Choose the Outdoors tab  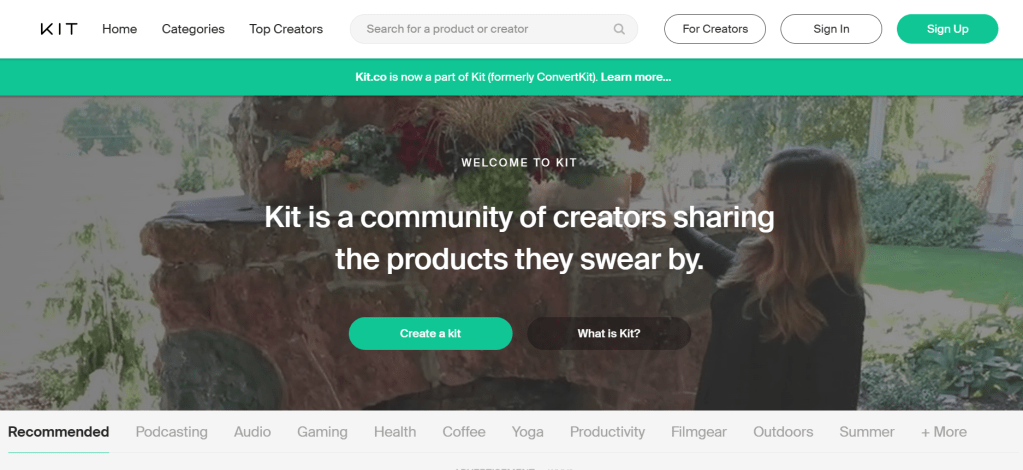pos(783,432)
